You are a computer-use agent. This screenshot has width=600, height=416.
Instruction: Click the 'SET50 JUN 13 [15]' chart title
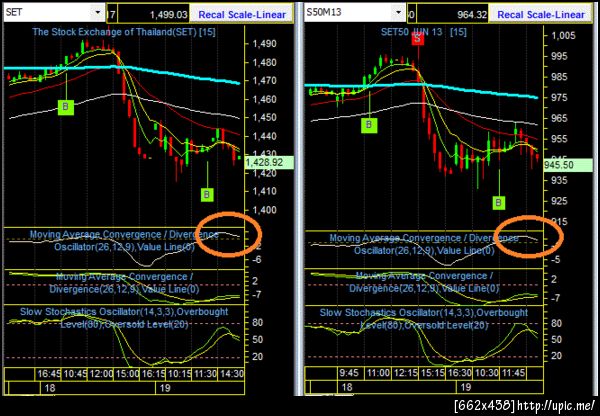click(424, 32)
